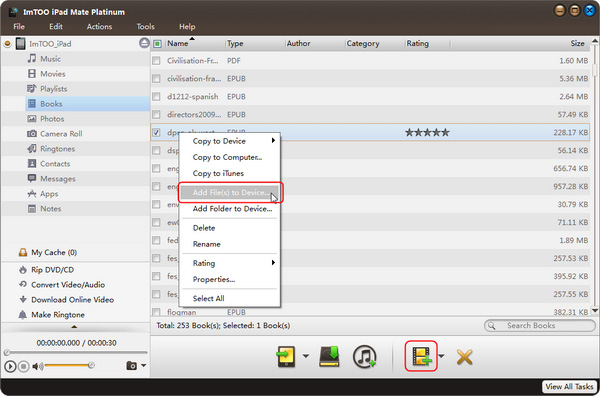This screenshot has width=600, height=396.
Task: Expand the Rating submenu arrow
Action: tap(273, 262)
